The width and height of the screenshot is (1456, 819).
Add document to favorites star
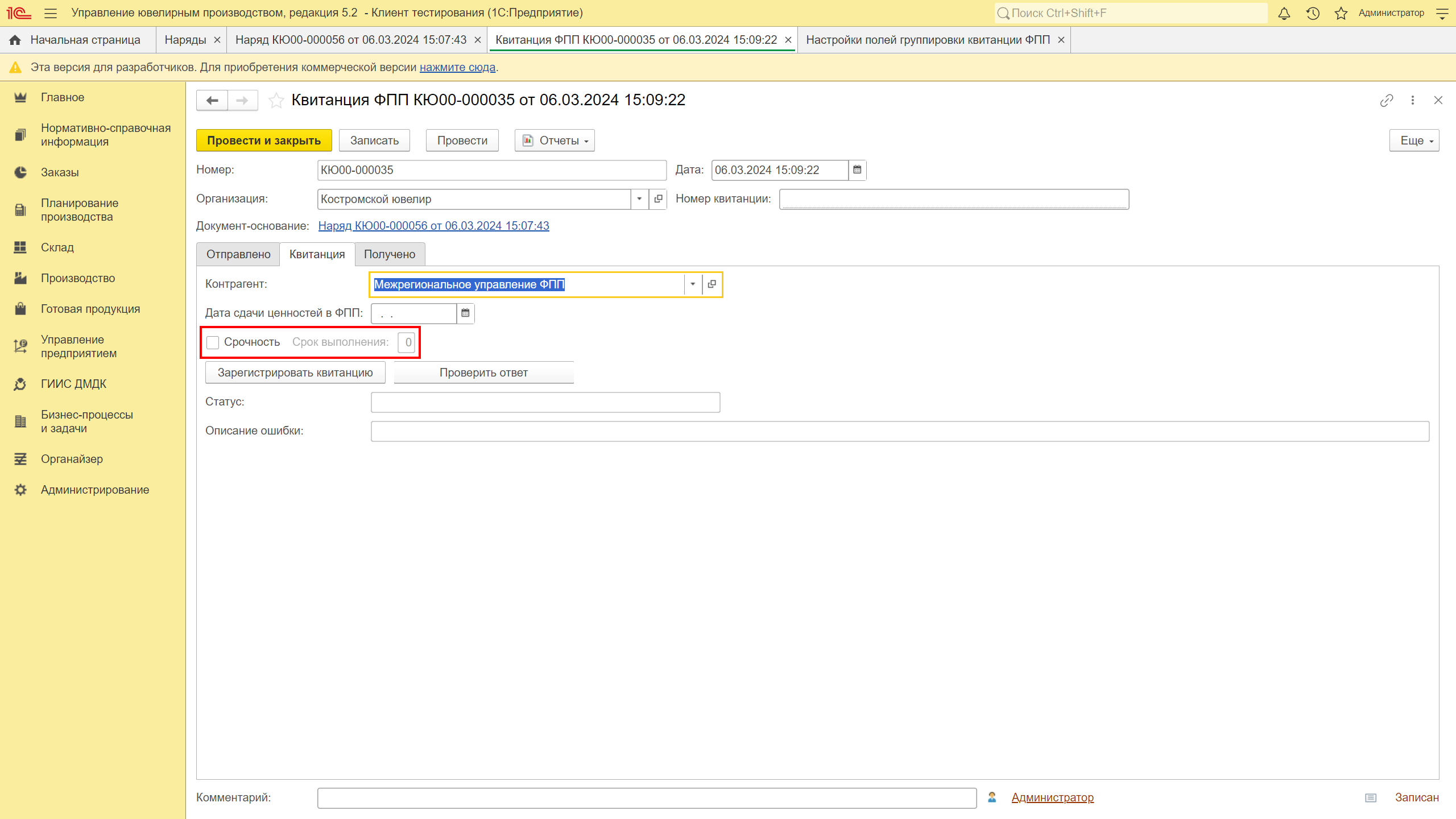click(x=276, y=100)
